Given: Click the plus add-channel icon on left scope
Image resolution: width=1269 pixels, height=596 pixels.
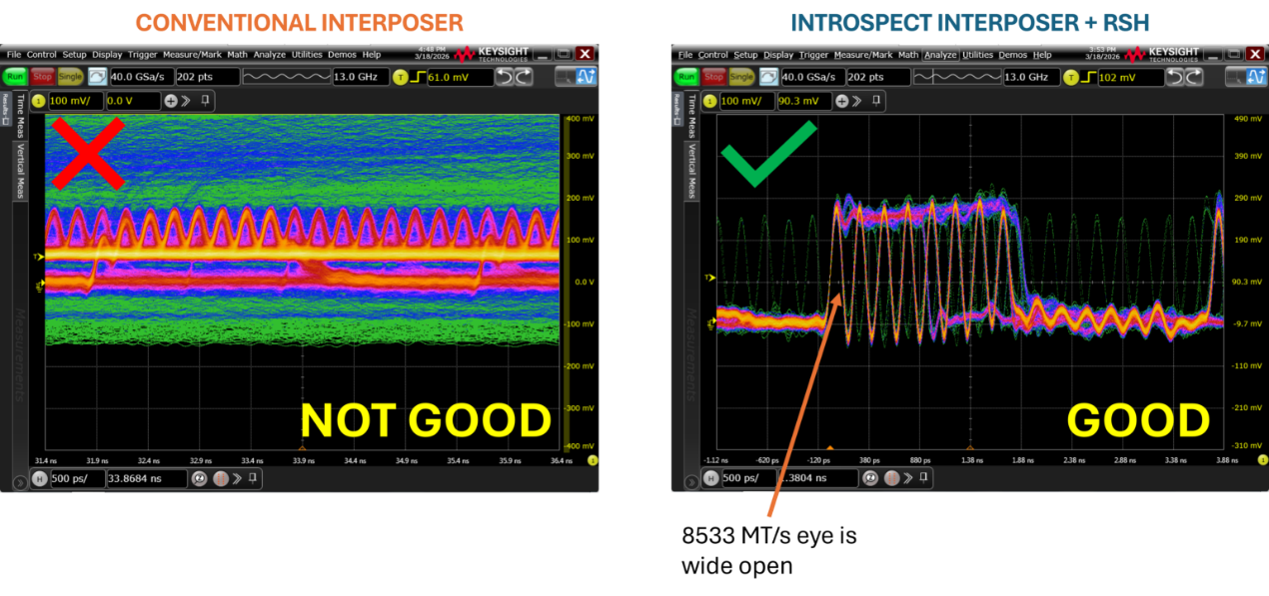Looking at the screenshot, I should (171, 100).
